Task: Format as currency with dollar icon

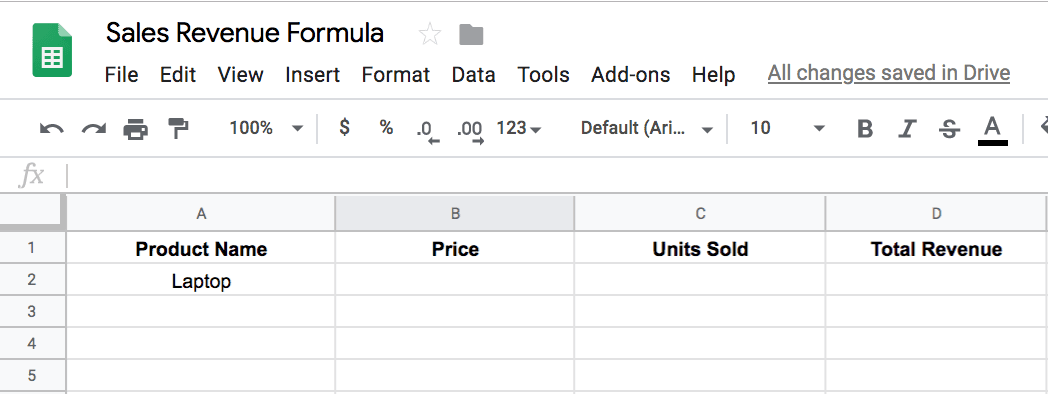Action: click(344, 127)
